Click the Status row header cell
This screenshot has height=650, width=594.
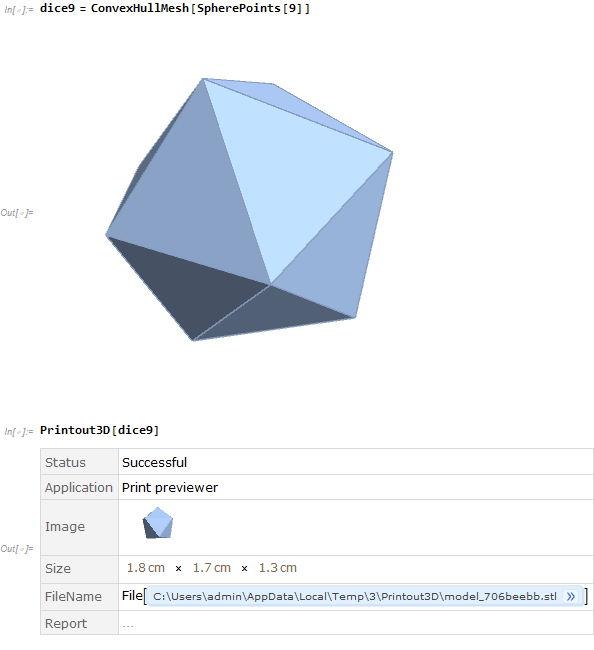tap(79, 462)
